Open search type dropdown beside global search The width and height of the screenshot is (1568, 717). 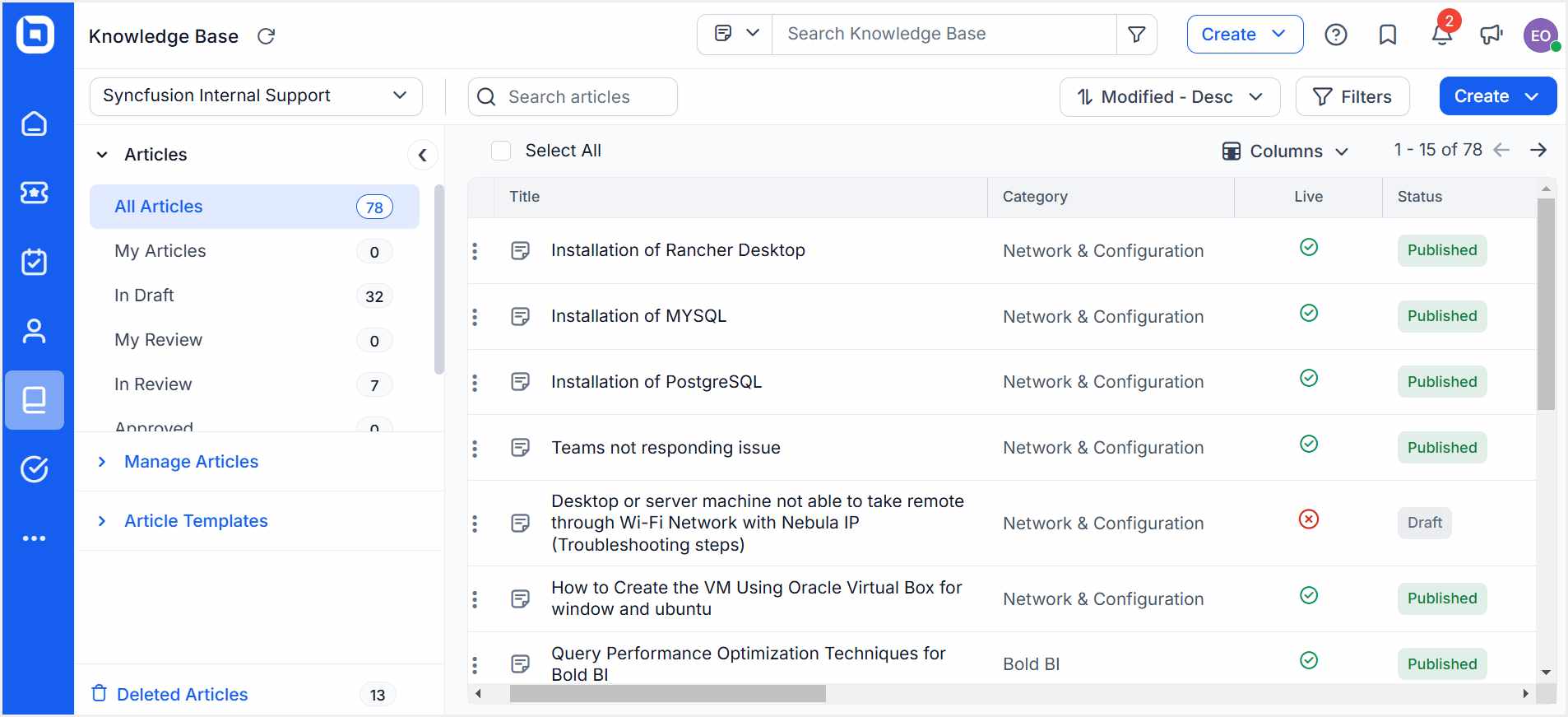click(735, 35)
